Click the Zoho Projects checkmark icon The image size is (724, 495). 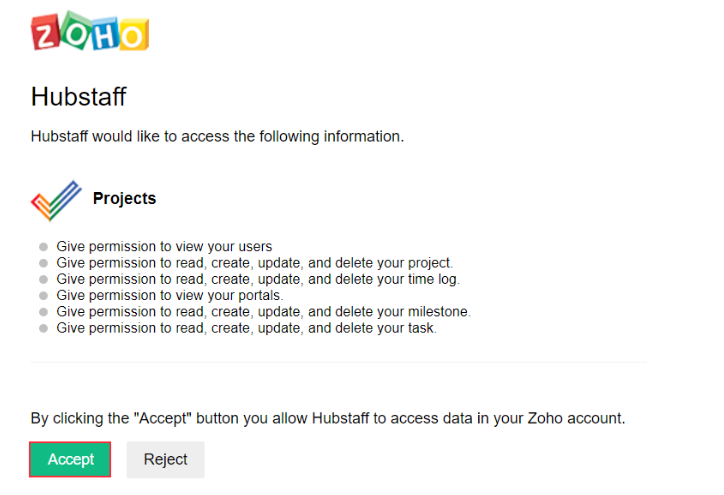tap(56, 200)
